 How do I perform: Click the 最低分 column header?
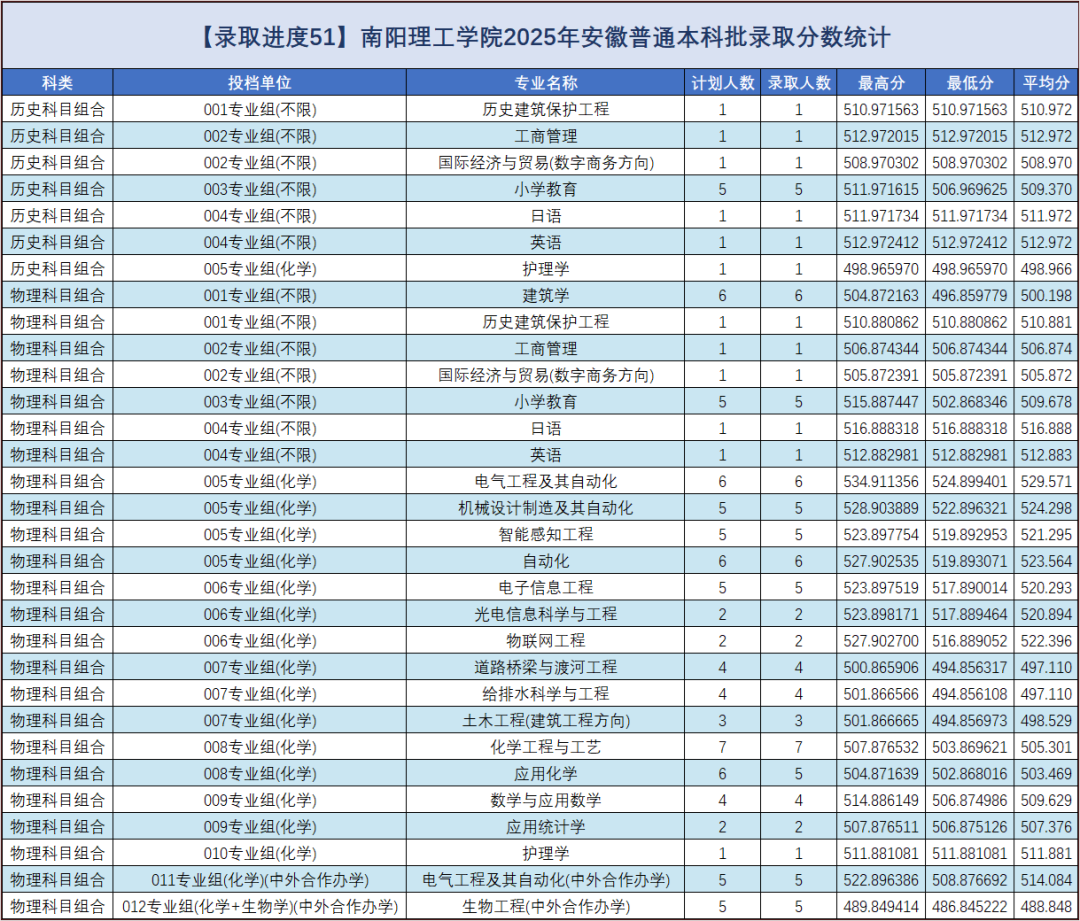(x=970, y=83)
